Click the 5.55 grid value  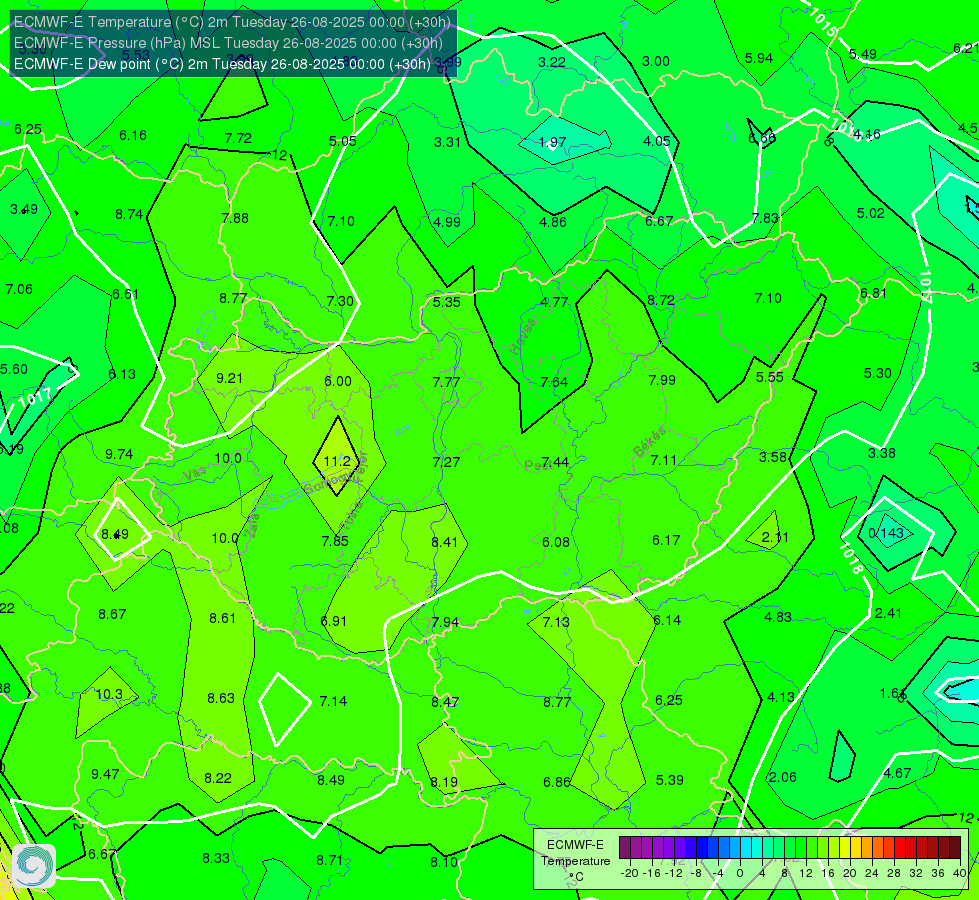[769, 377]
